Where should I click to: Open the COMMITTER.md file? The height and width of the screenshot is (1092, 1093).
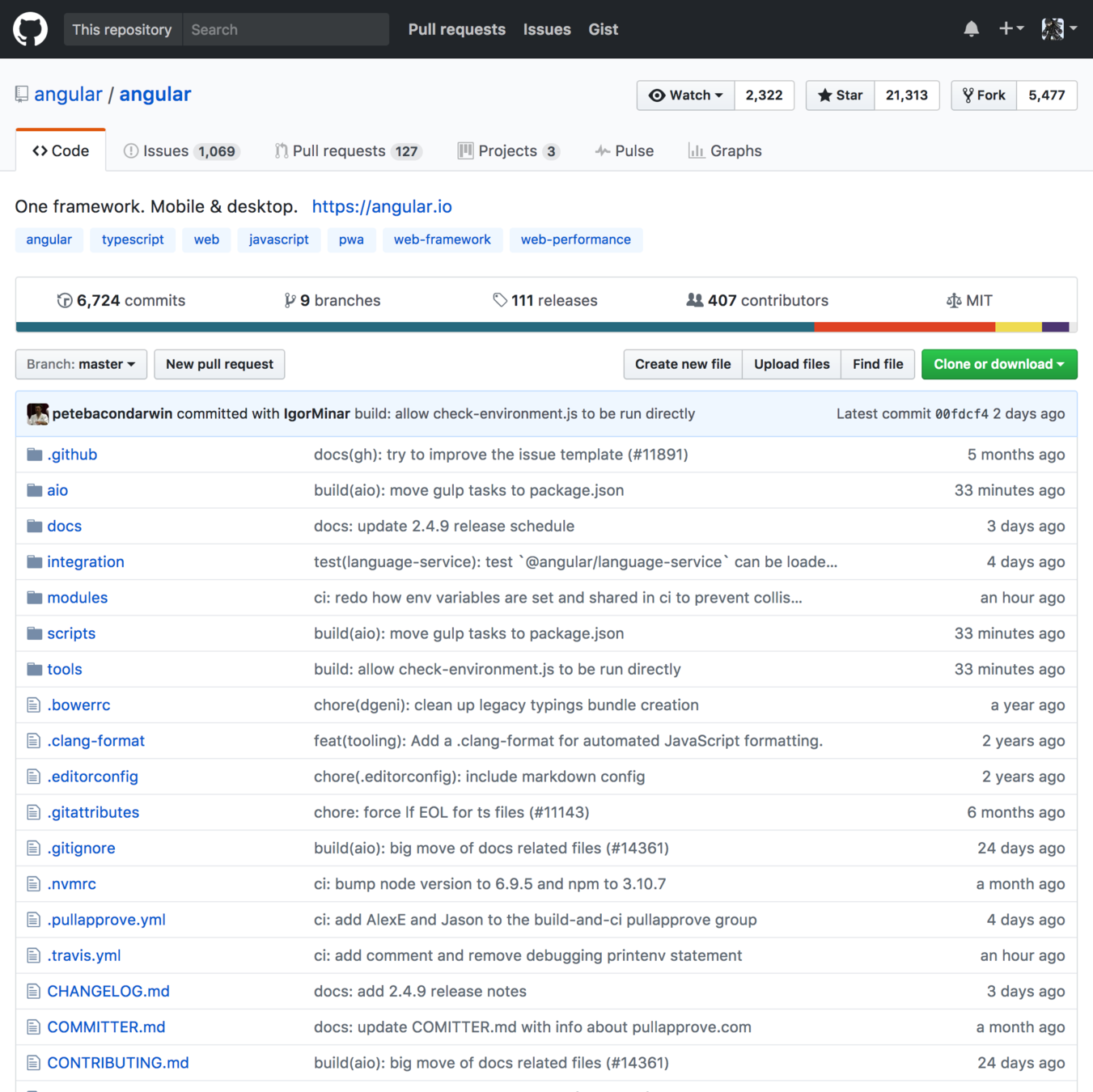click(x=106, y=1027)
